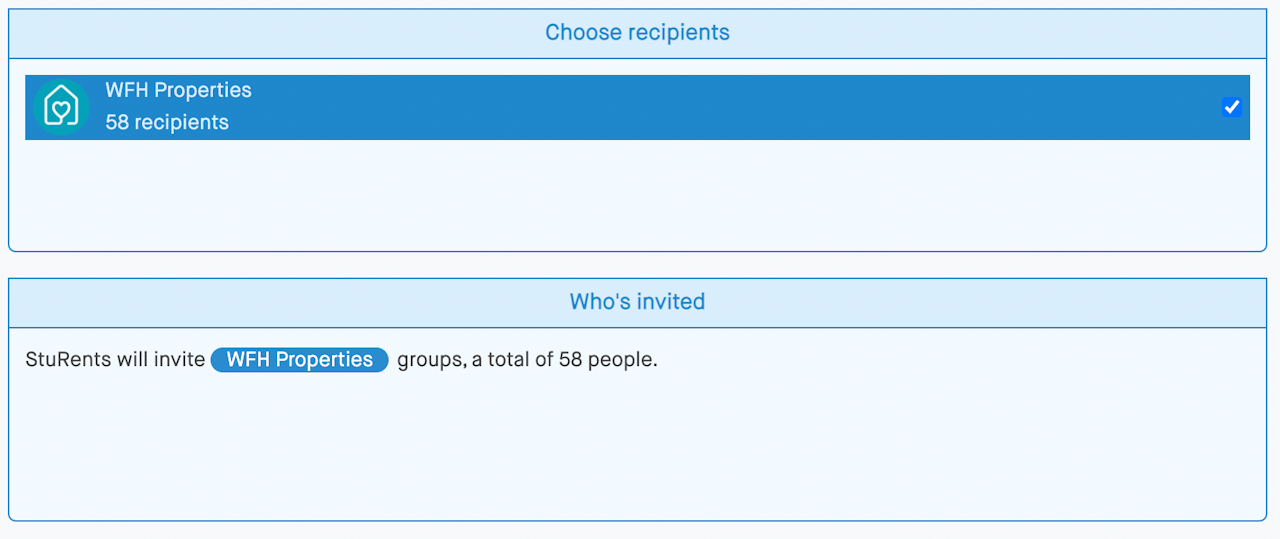The image size is (1280, 539).
Task: Click the WFH Properties house-heart icon
Action: click(x=61, y=106)
